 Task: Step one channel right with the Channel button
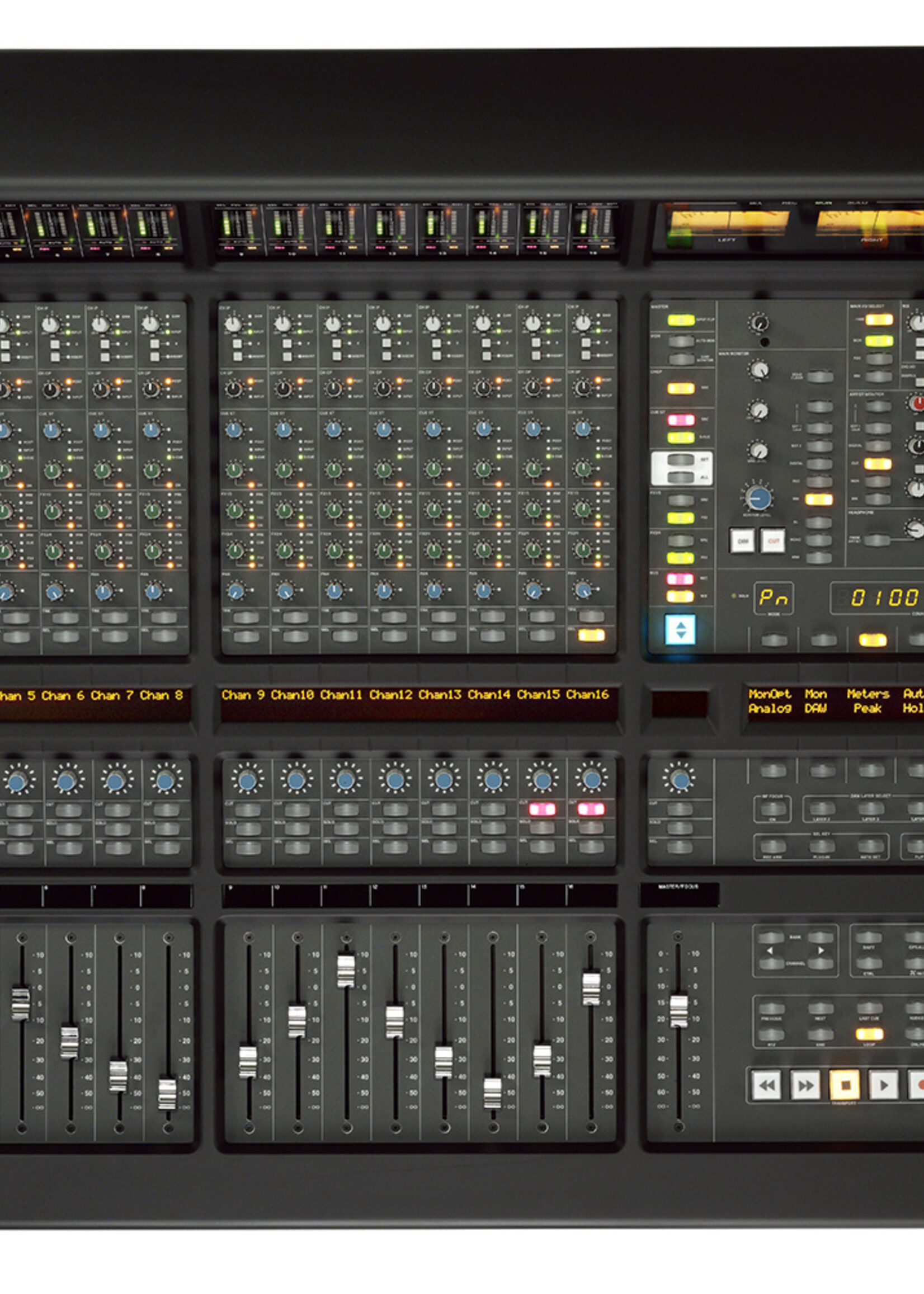coord(820,963)
